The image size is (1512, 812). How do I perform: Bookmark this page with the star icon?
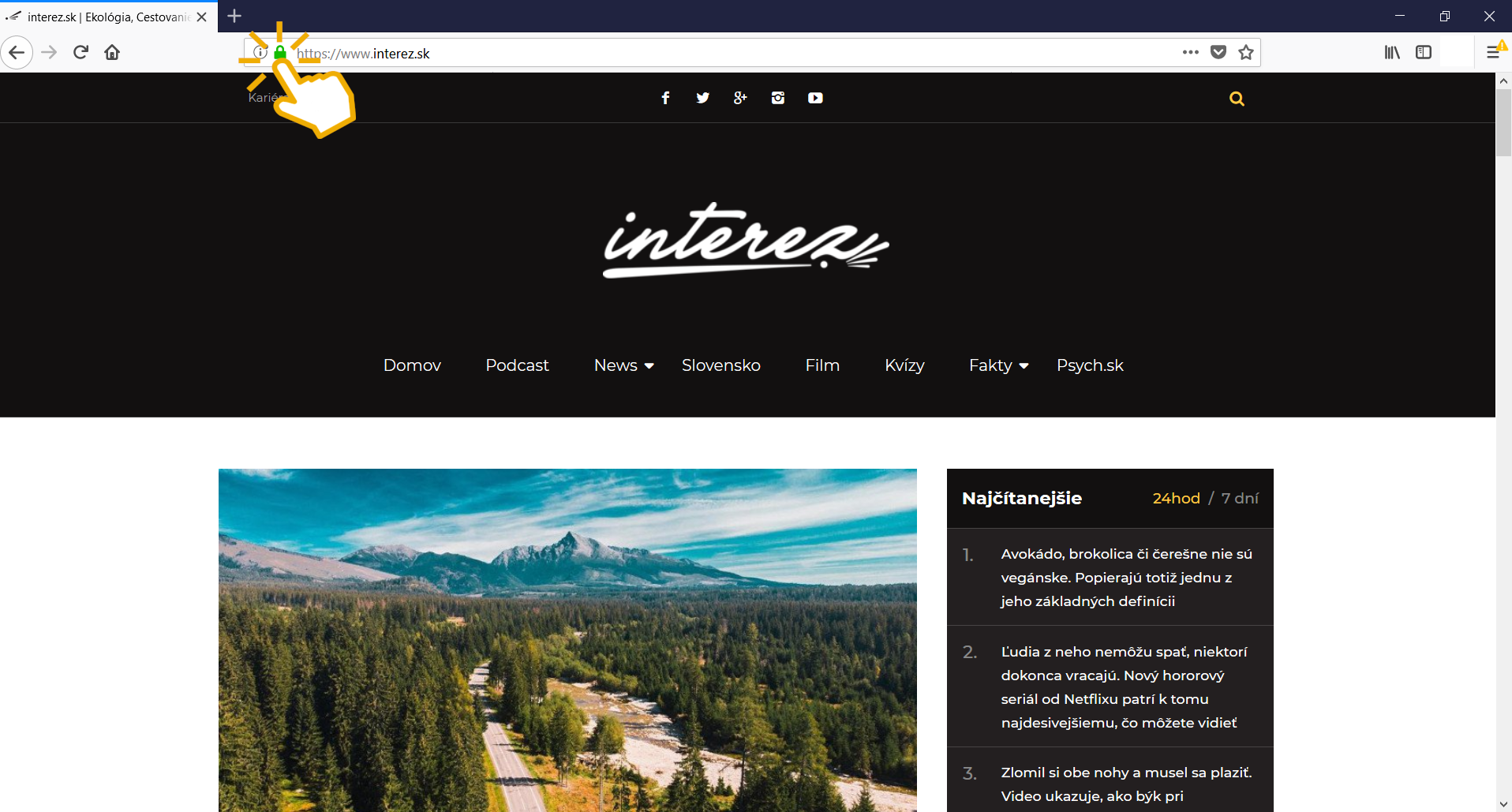tap(1246, 52)
